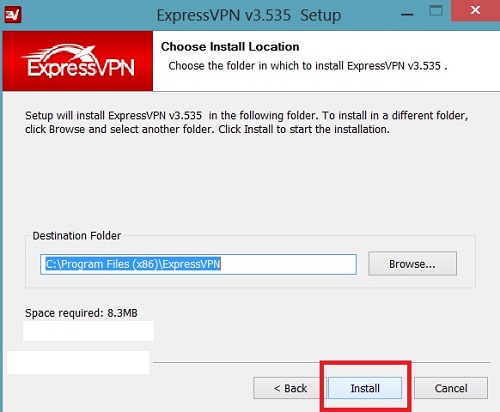This screenshot has height=412, width=500.
Task: Click the ExpressVPN icon in title bar
Action: [13, 15]
